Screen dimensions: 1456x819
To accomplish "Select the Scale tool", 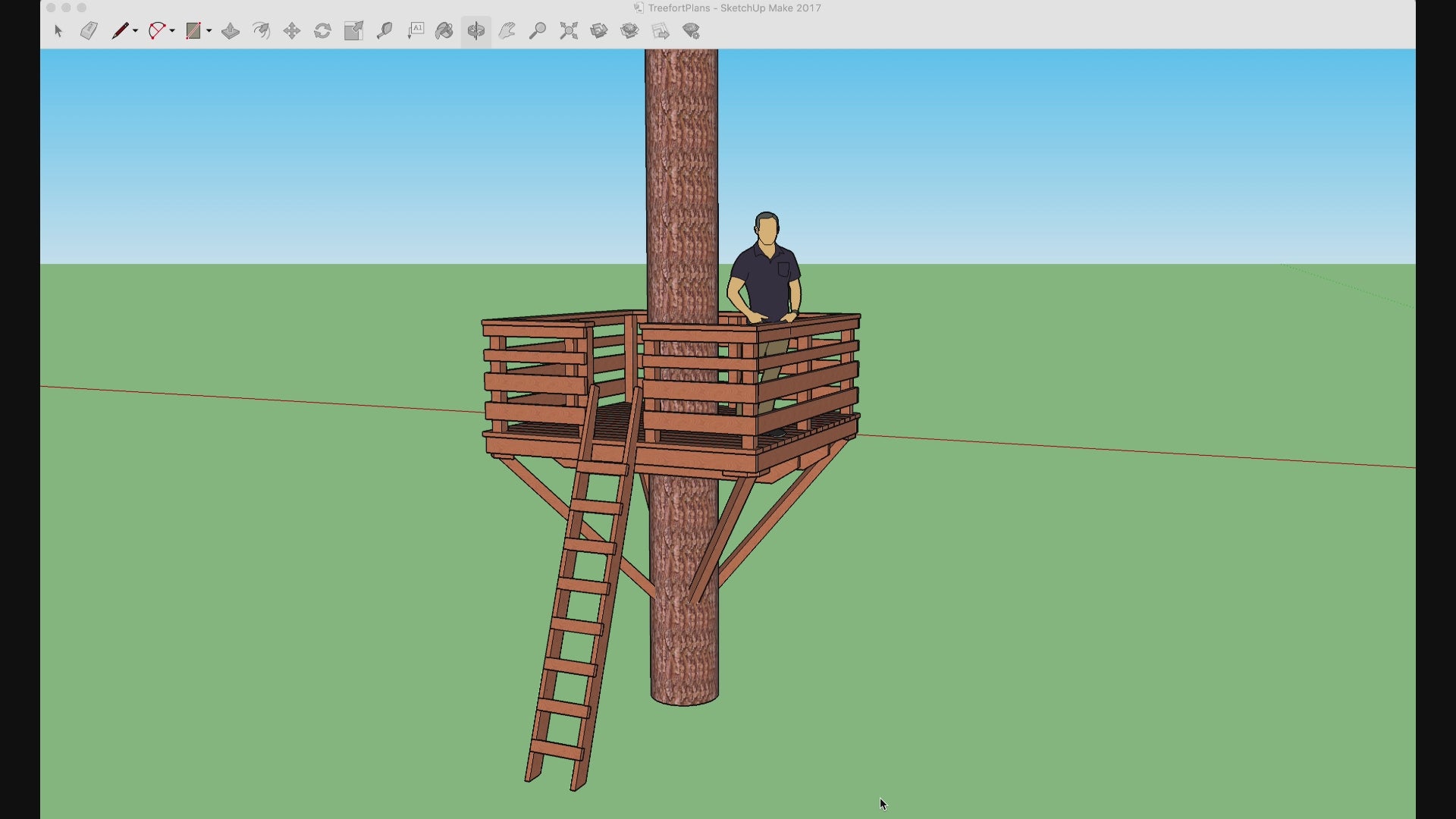I will point(353,31).
